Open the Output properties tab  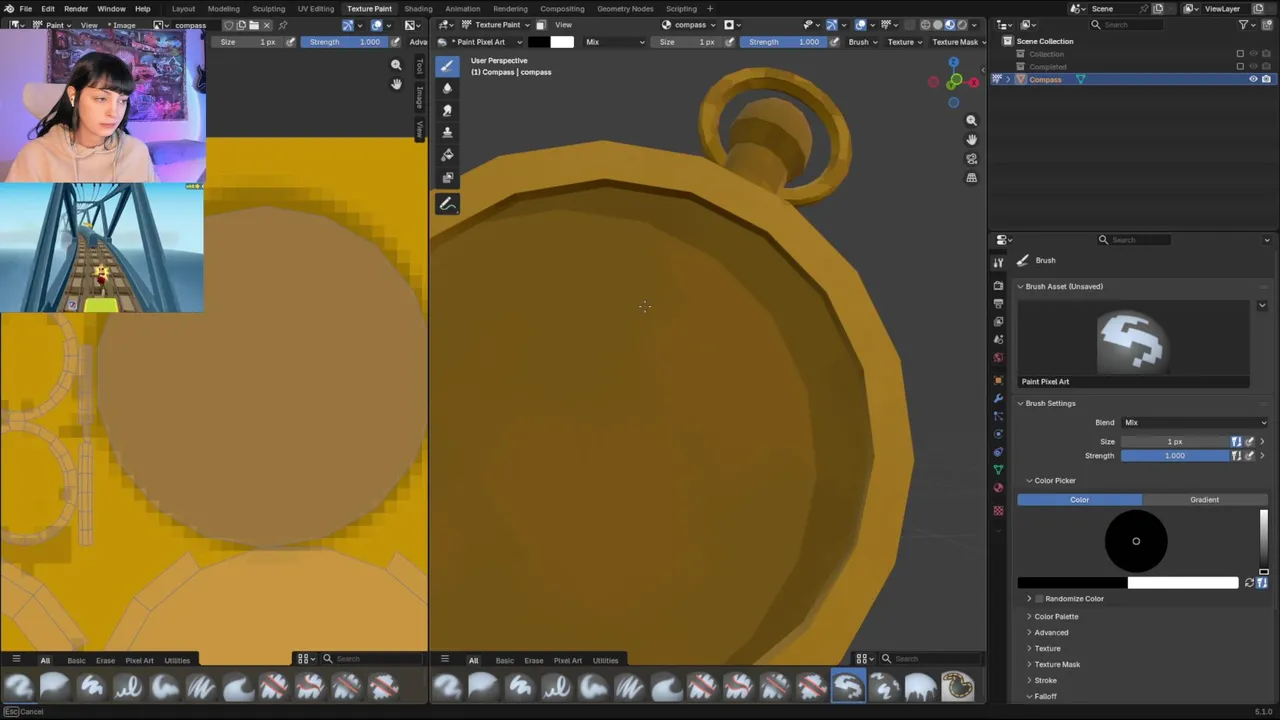pyautogui.click(x=998, y=303)
